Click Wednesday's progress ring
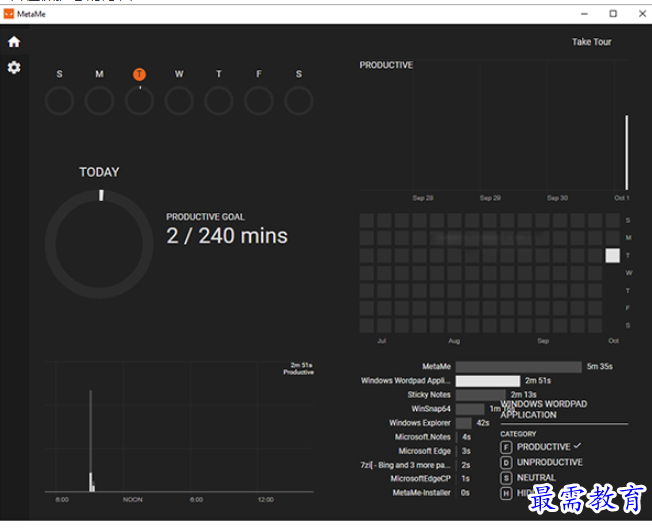 coord(179,101)
